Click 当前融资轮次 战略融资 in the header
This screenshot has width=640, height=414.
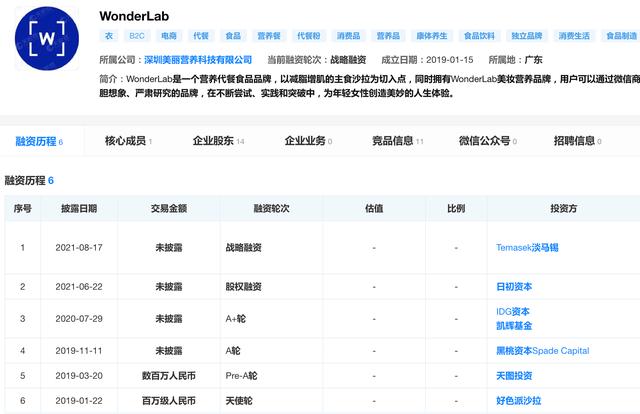(x=317, y=60)
